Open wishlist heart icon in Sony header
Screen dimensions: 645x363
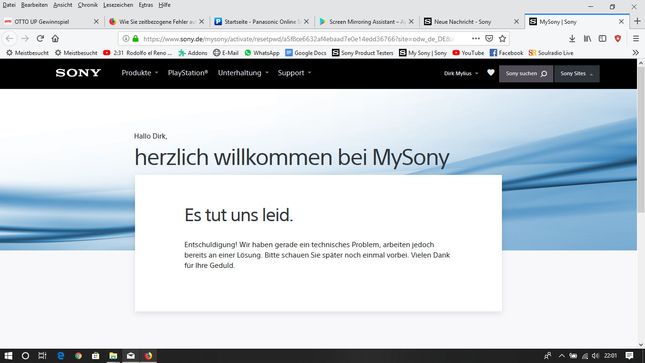coord(491,73)
